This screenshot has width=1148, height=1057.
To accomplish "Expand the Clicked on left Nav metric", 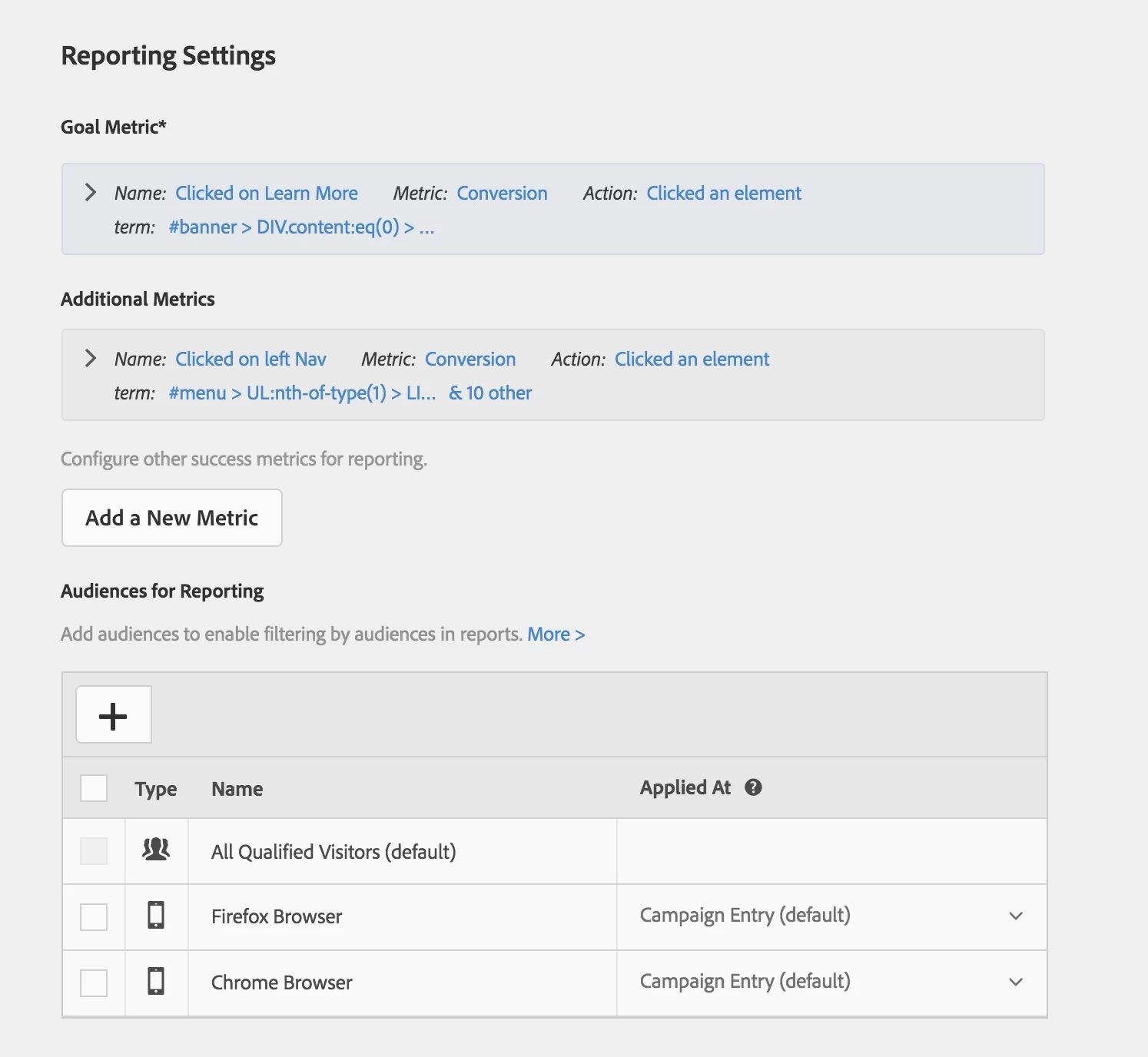I will (91, 358).
